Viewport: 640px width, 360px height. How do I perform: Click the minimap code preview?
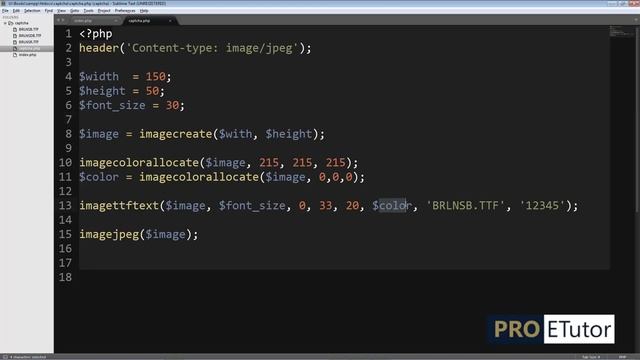pyautogui.click(x=621, y=32)
